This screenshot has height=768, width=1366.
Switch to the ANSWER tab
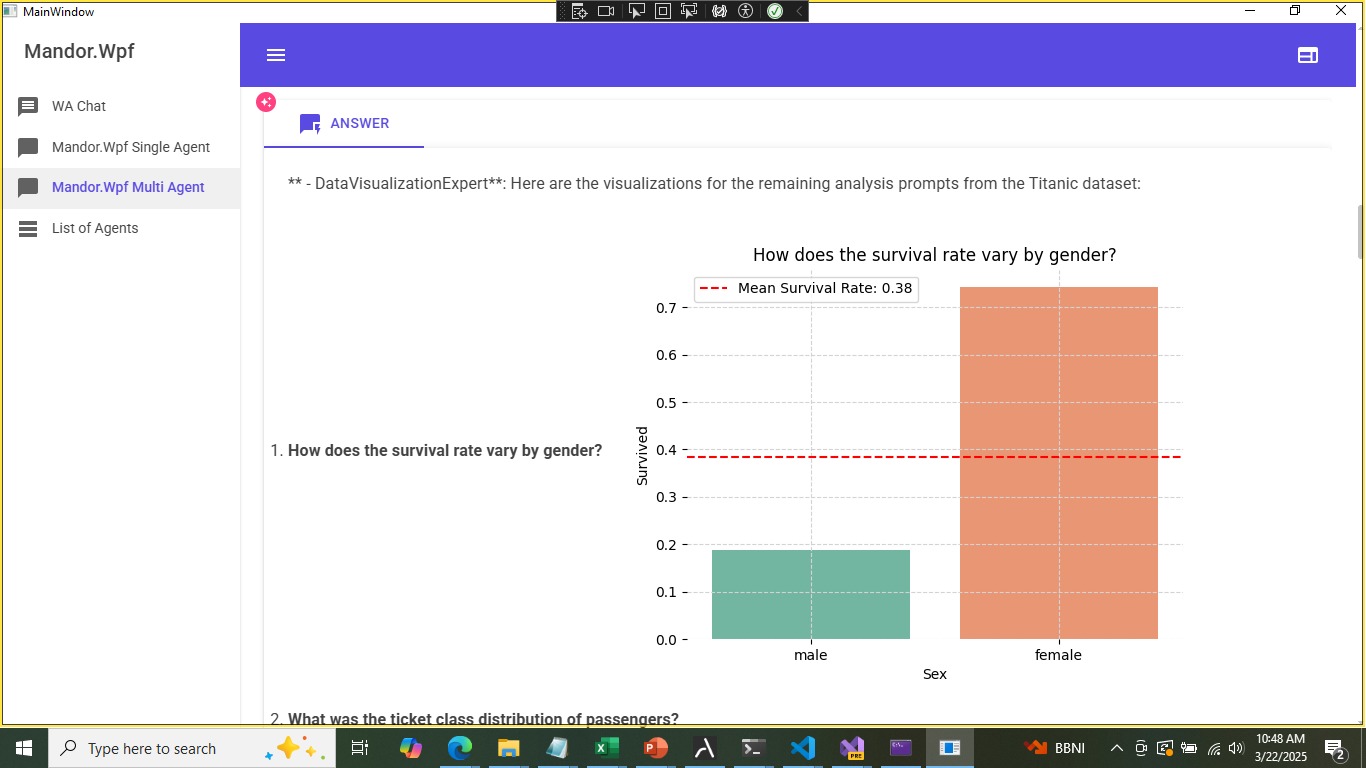coord(344,123)
